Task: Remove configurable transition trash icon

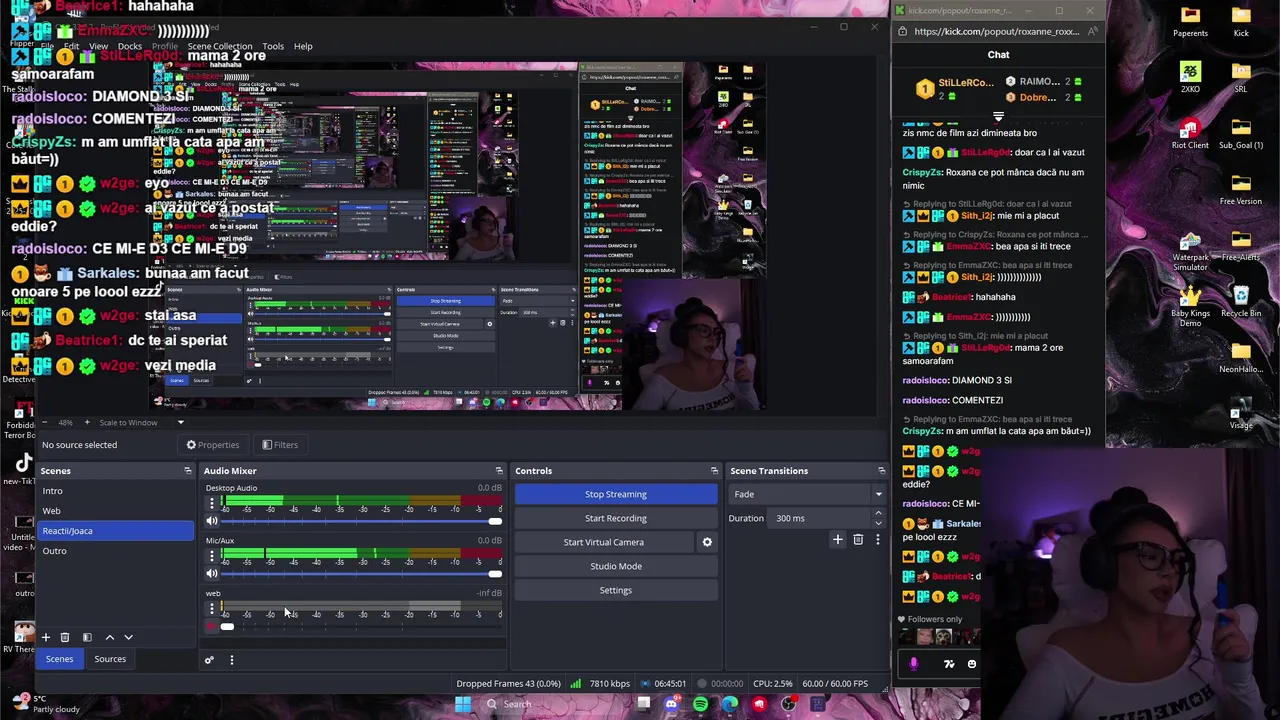Action: 858,540
